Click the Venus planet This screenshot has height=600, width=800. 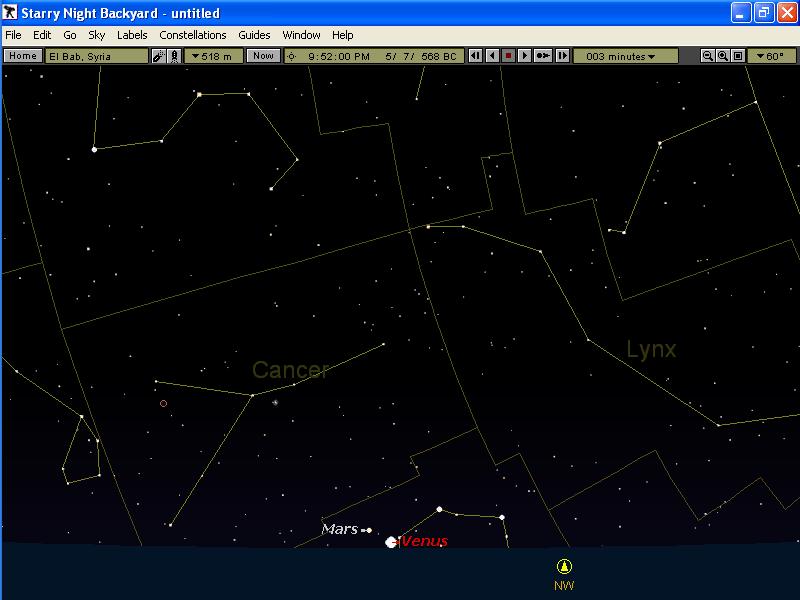[391, 542]
